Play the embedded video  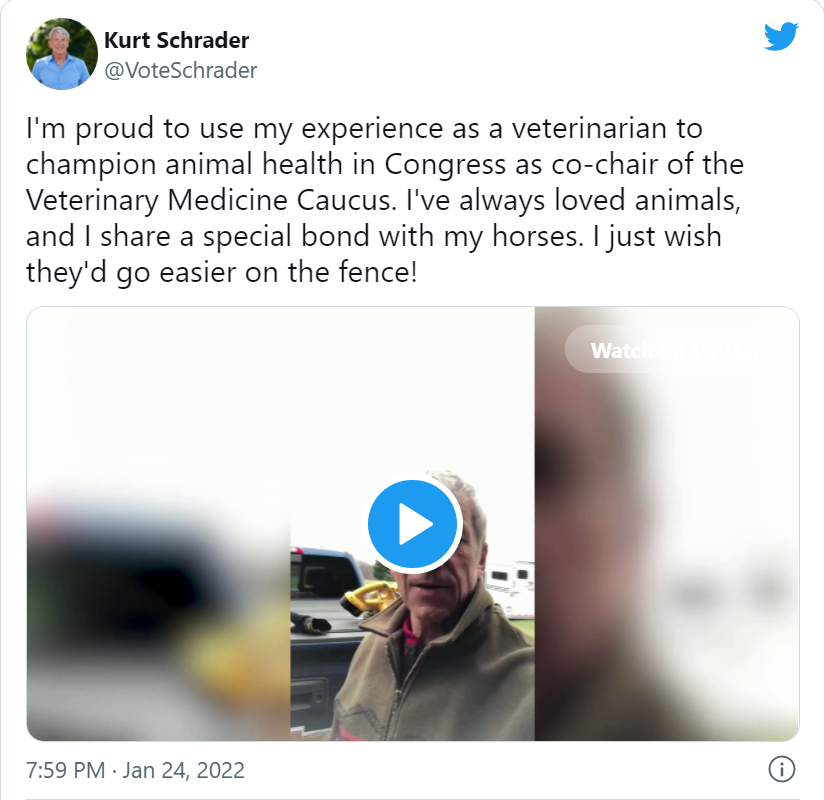(413, 524)
